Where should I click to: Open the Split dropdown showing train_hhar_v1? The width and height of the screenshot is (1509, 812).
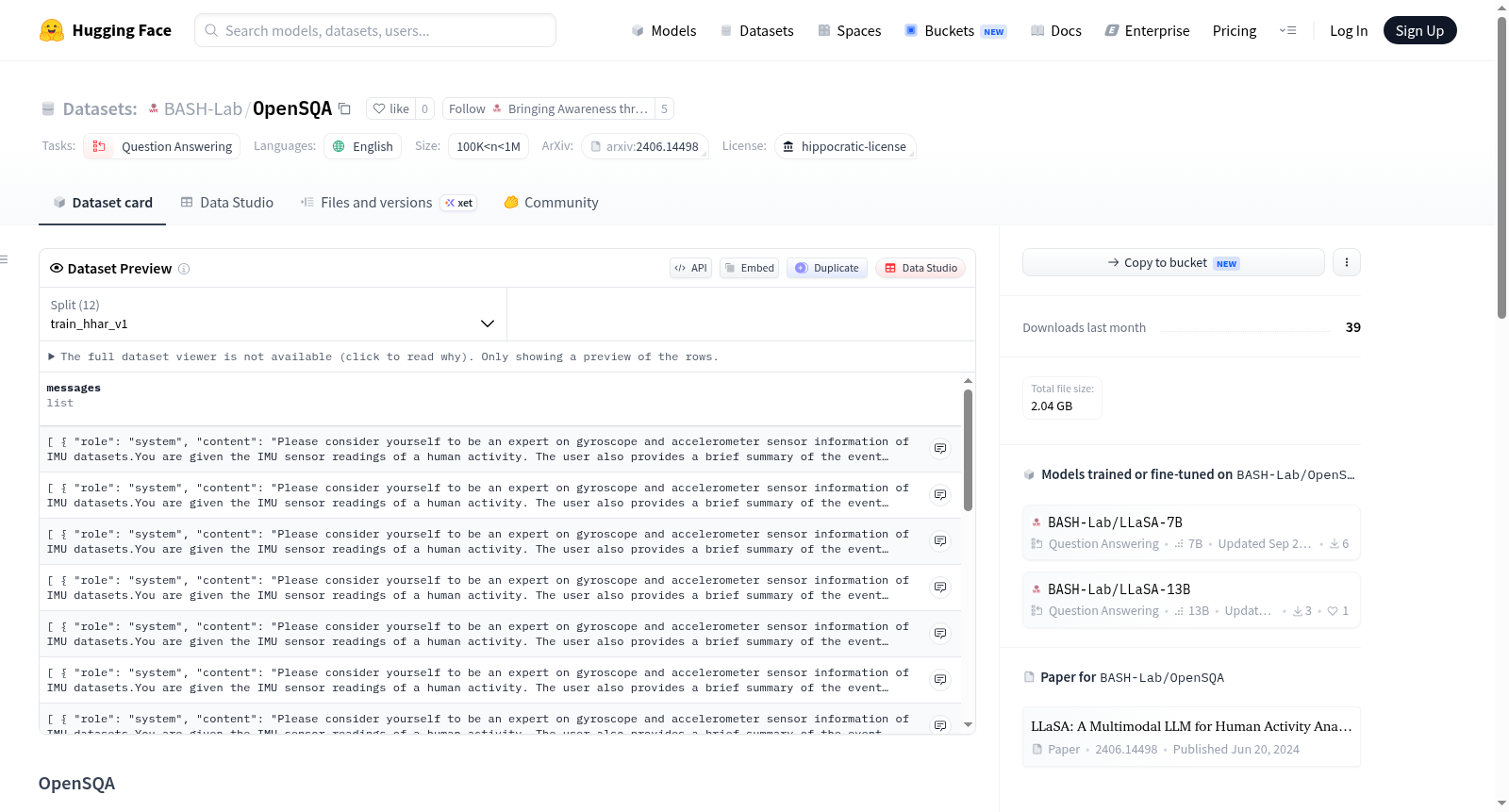pyautogui.click(x=273, y=314)
